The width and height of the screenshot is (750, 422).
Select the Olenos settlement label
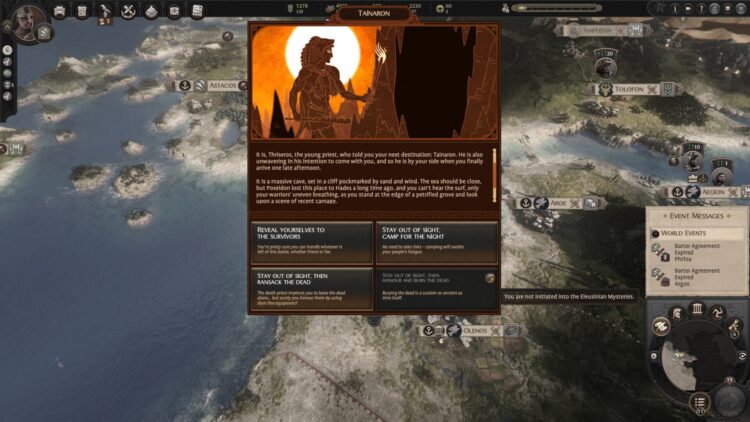[x=474, y=330]
